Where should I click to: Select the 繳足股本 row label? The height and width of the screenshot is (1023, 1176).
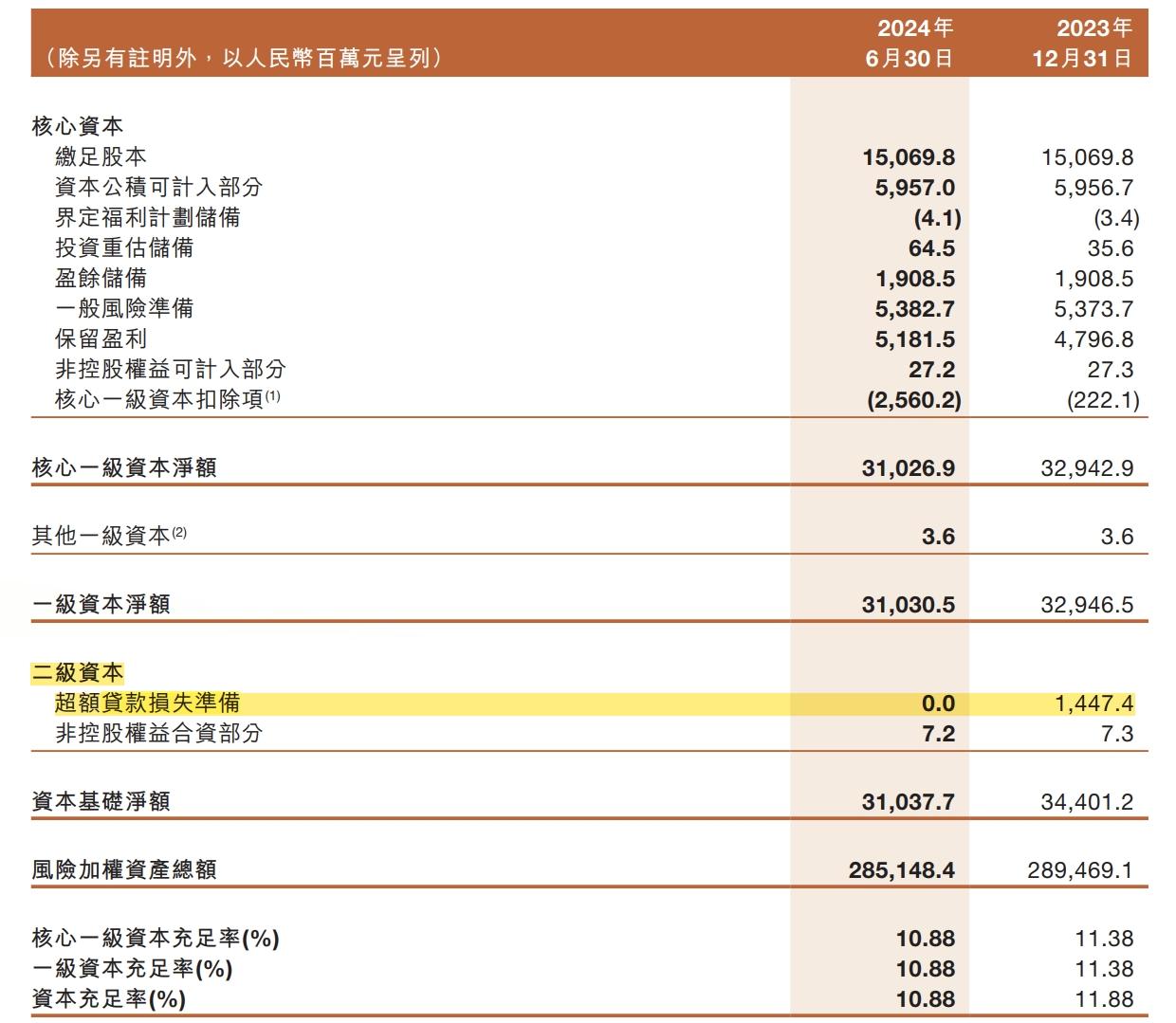(x=101, y=157)
